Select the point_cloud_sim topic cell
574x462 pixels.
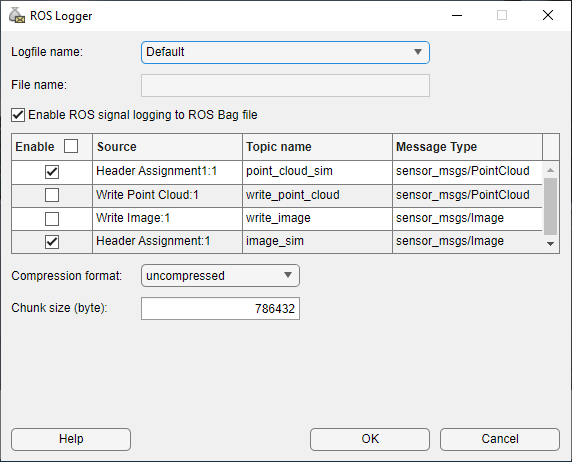[x=317, y=172]
